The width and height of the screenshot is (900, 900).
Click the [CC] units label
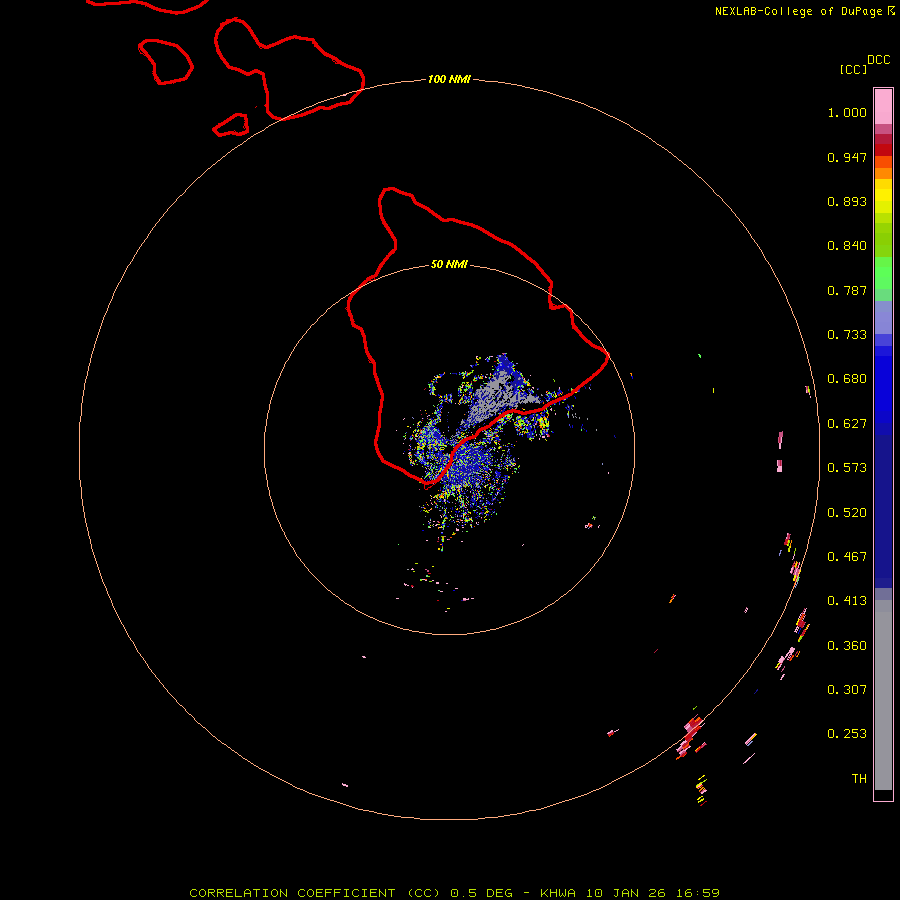click(x=853, y=69)
